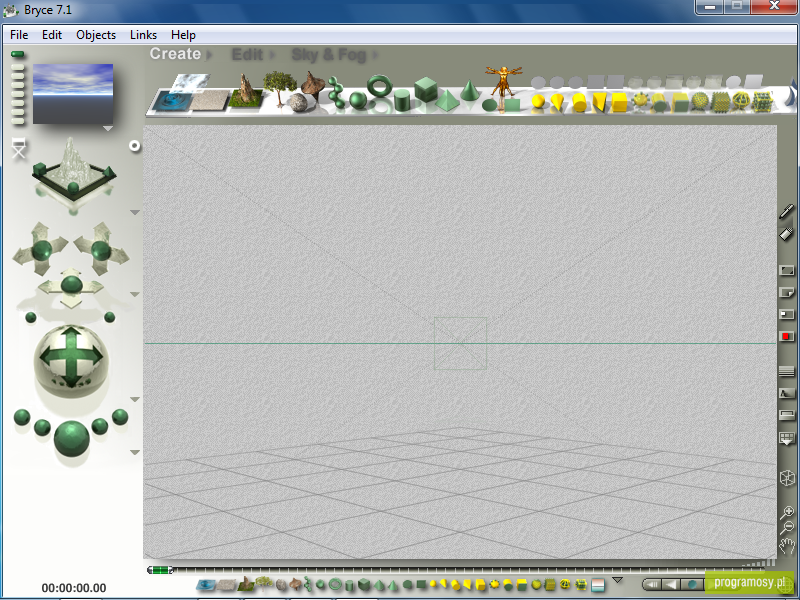Viewport: 800px width, 600px height.
Task: Open the Edit menu in the menu bar
Action: point(52,35)
